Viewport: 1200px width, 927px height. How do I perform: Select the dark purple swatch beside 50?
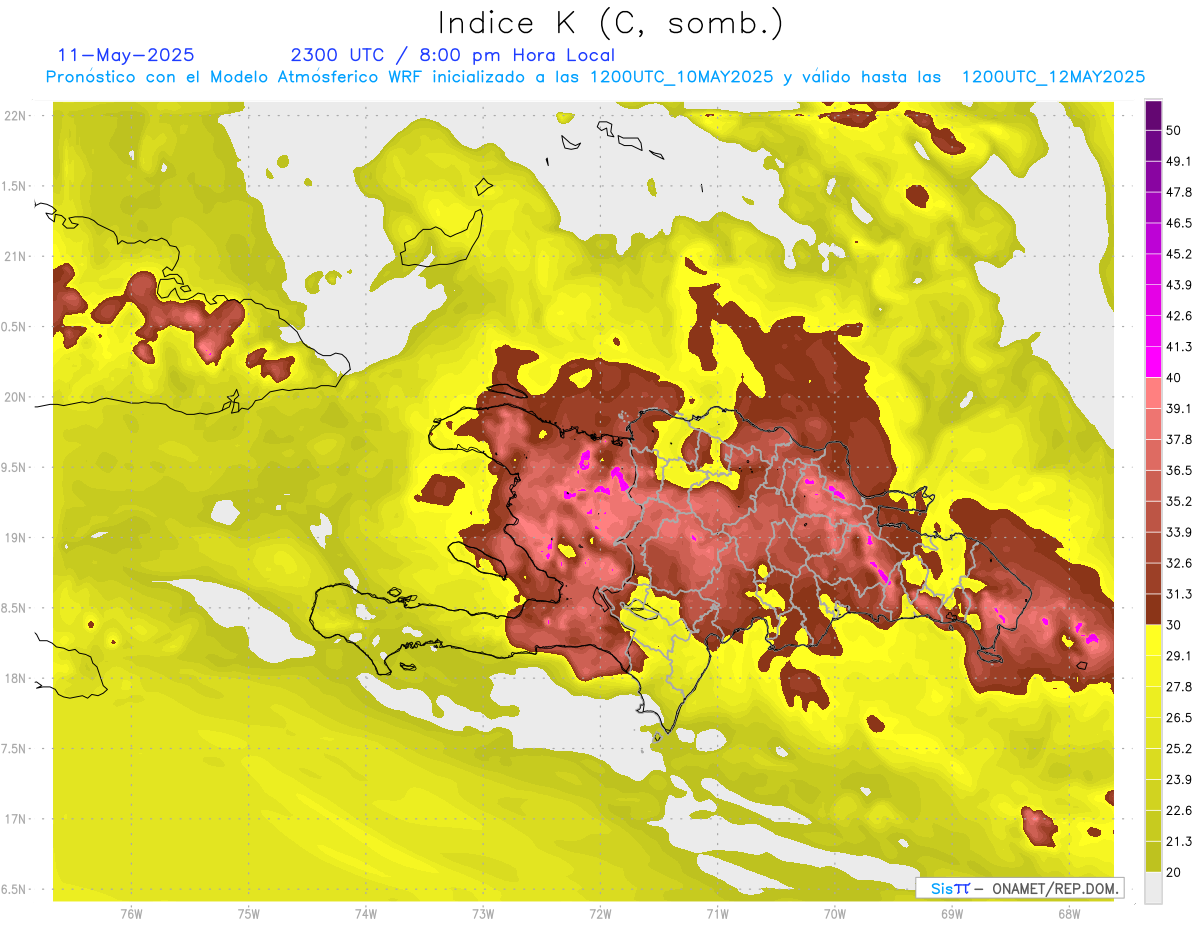pyautogui.click(x=1153, y=117)
